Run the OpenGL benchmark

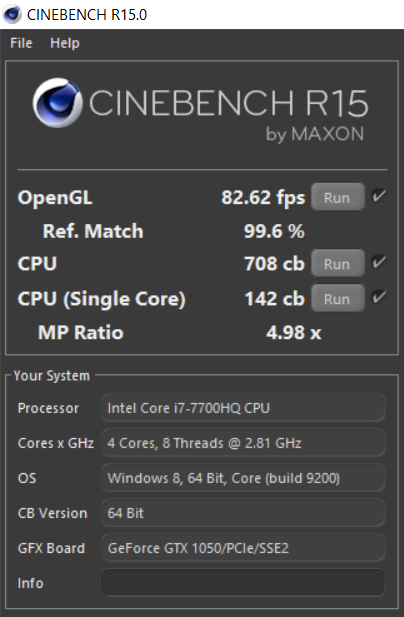click(338, 198)
